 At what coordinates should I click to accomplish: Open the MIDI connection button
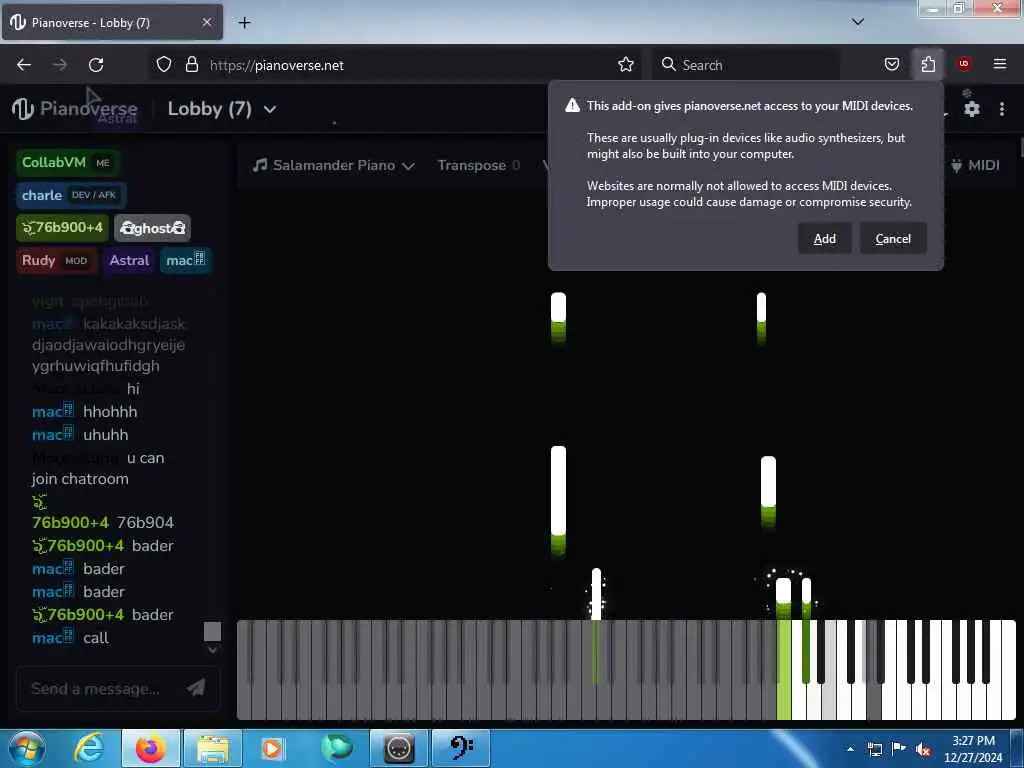pos(976,165)
